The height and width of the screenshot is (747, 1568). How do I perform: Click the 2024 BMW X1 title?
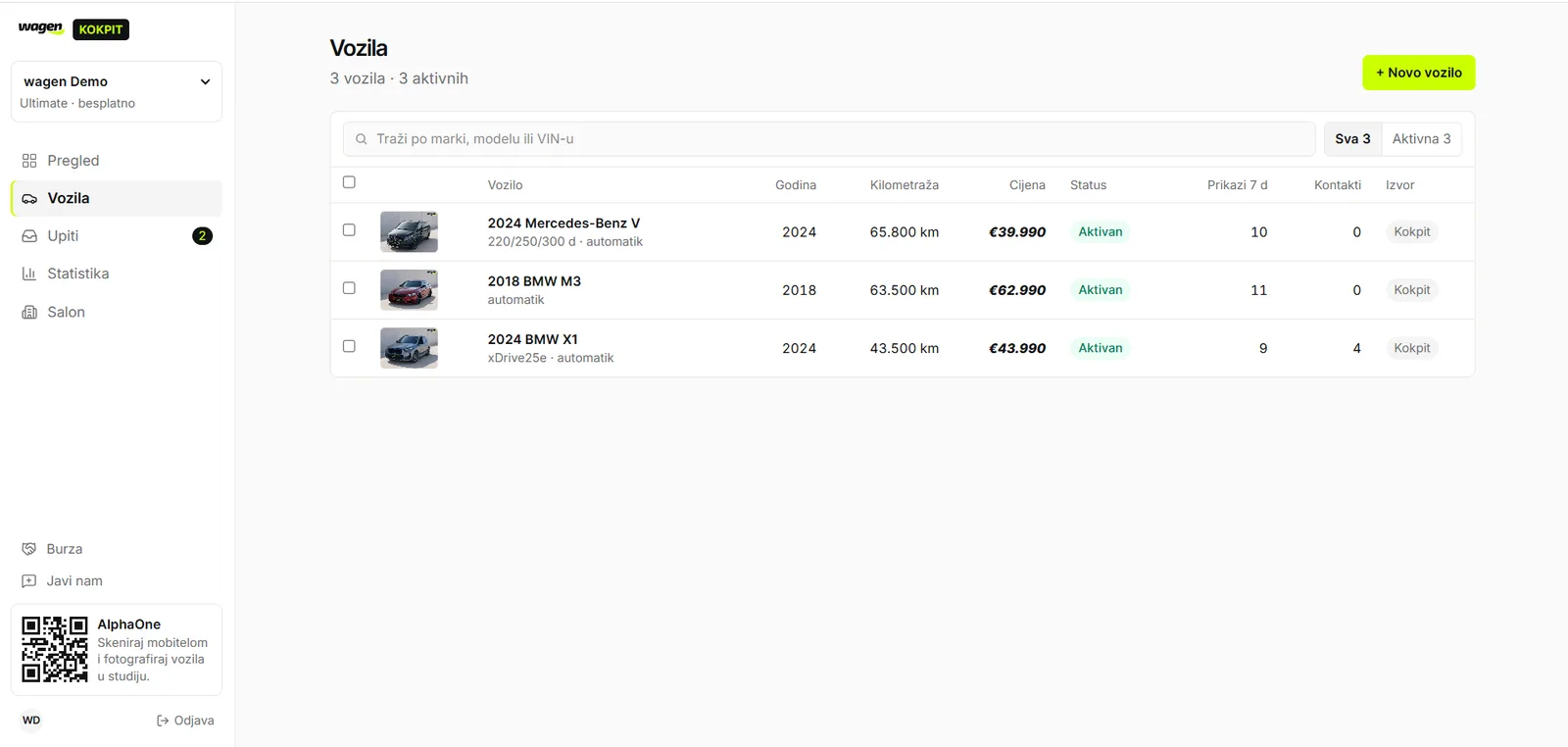point(533,339)
